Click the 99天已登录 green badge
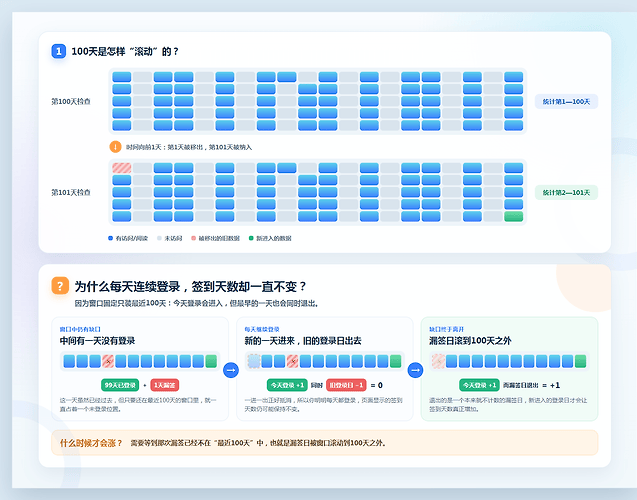This screenshot has height=500, width=637. click(120, 385)
